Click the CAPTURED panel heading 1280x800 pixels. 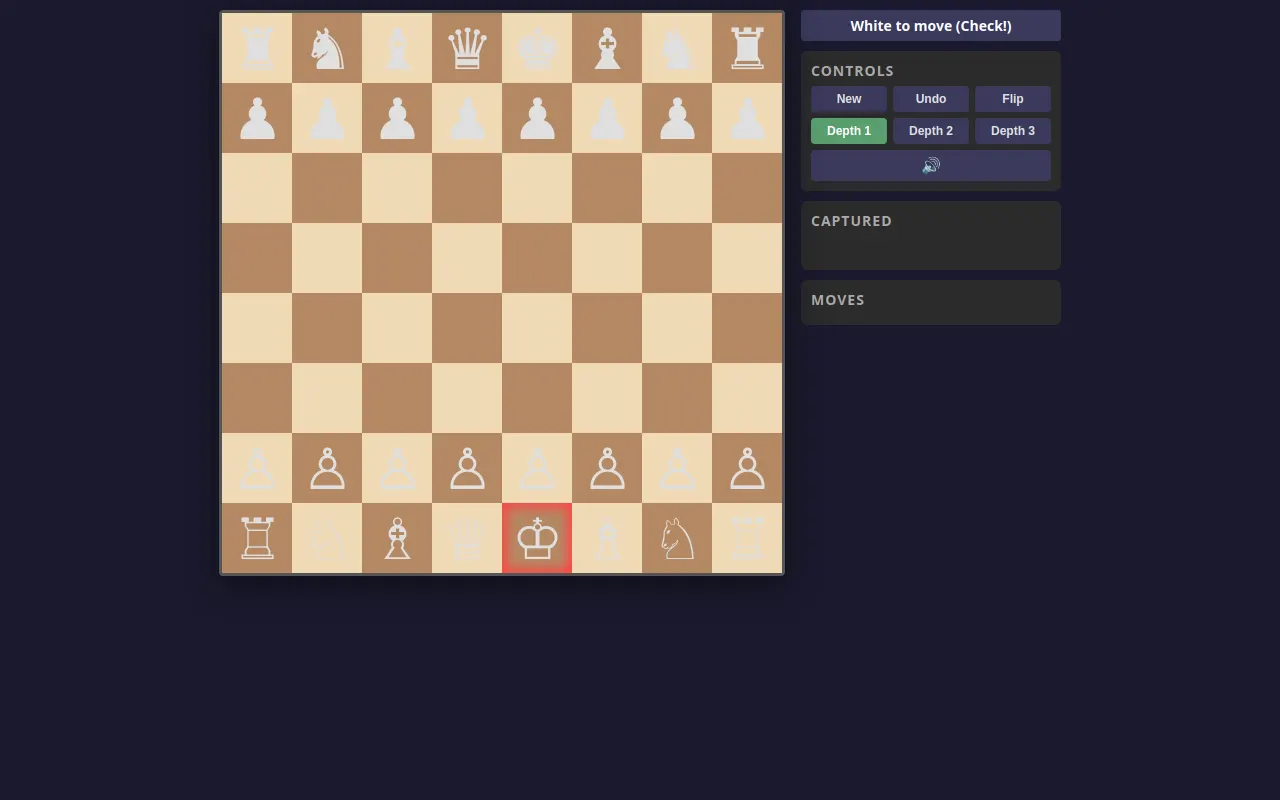click(852, 221)
